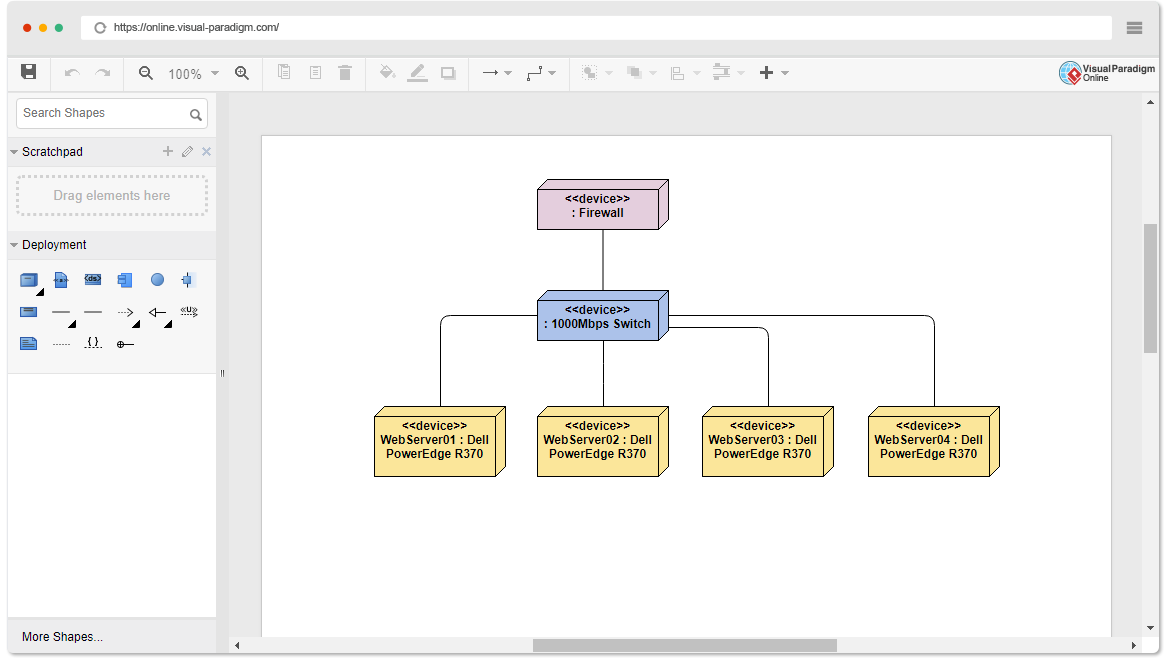1170x665 pixels.
Task: Select the Fill Color paint bucket
Action: click(387, 72)
